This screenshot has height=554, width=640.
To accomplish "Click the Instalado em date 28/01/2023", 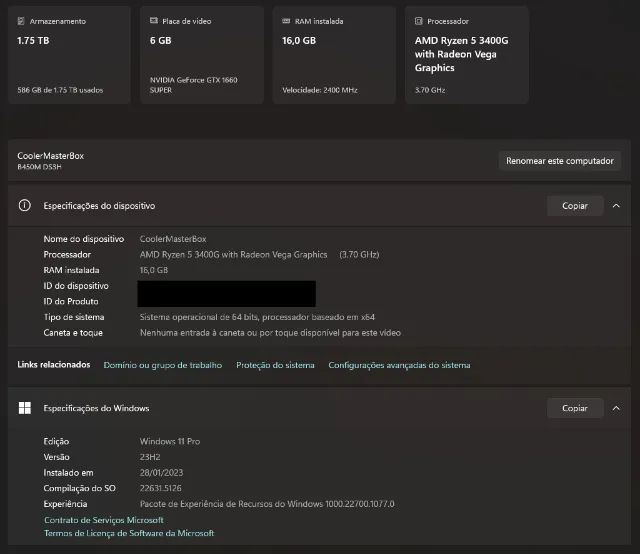I will pyautogui.click(x=161, y=472).
